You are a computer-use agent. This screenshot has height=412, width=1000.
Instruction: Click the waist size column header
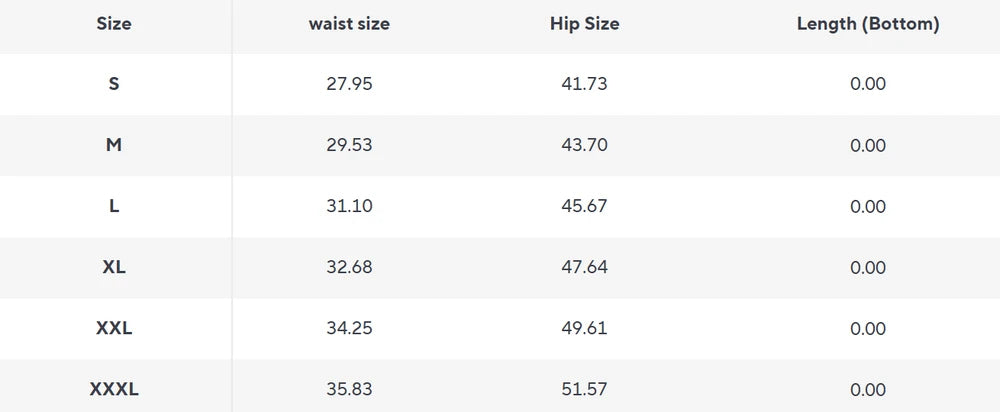coord(349,24)
